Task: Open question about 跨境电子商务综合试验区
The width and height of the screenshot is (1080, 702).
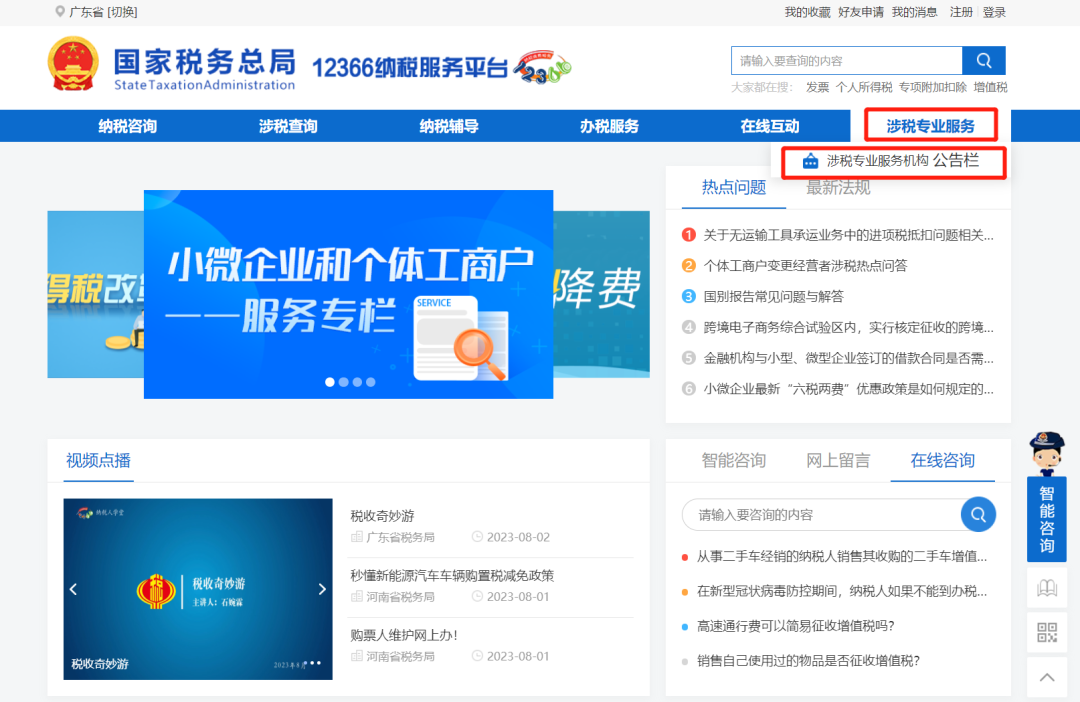Action: pyautogui.click(x=849, y=327)
